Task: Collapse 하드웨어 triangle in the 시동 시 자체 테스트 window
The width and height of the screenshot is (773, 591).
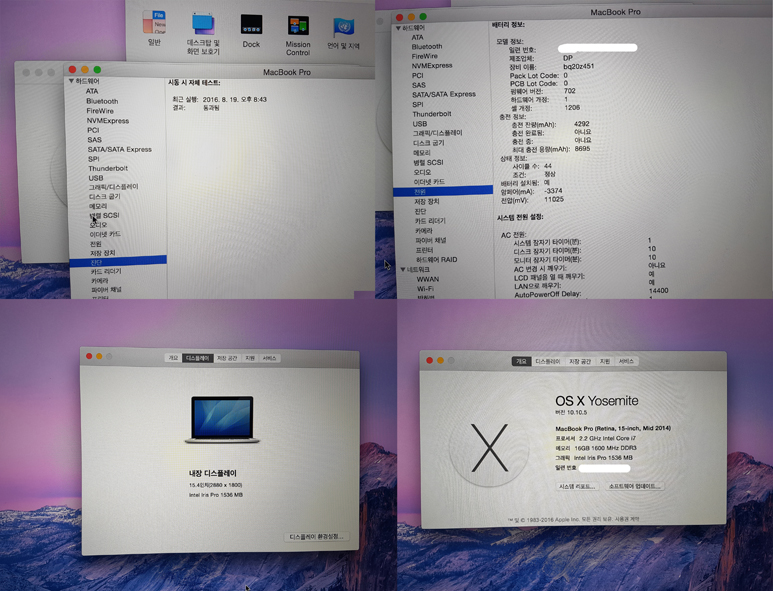Action: (72, 82)
